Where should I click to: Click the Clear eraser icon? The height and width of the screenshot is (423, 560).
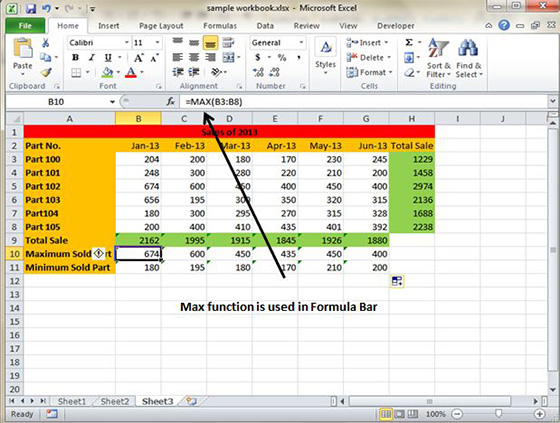(410, 73)
